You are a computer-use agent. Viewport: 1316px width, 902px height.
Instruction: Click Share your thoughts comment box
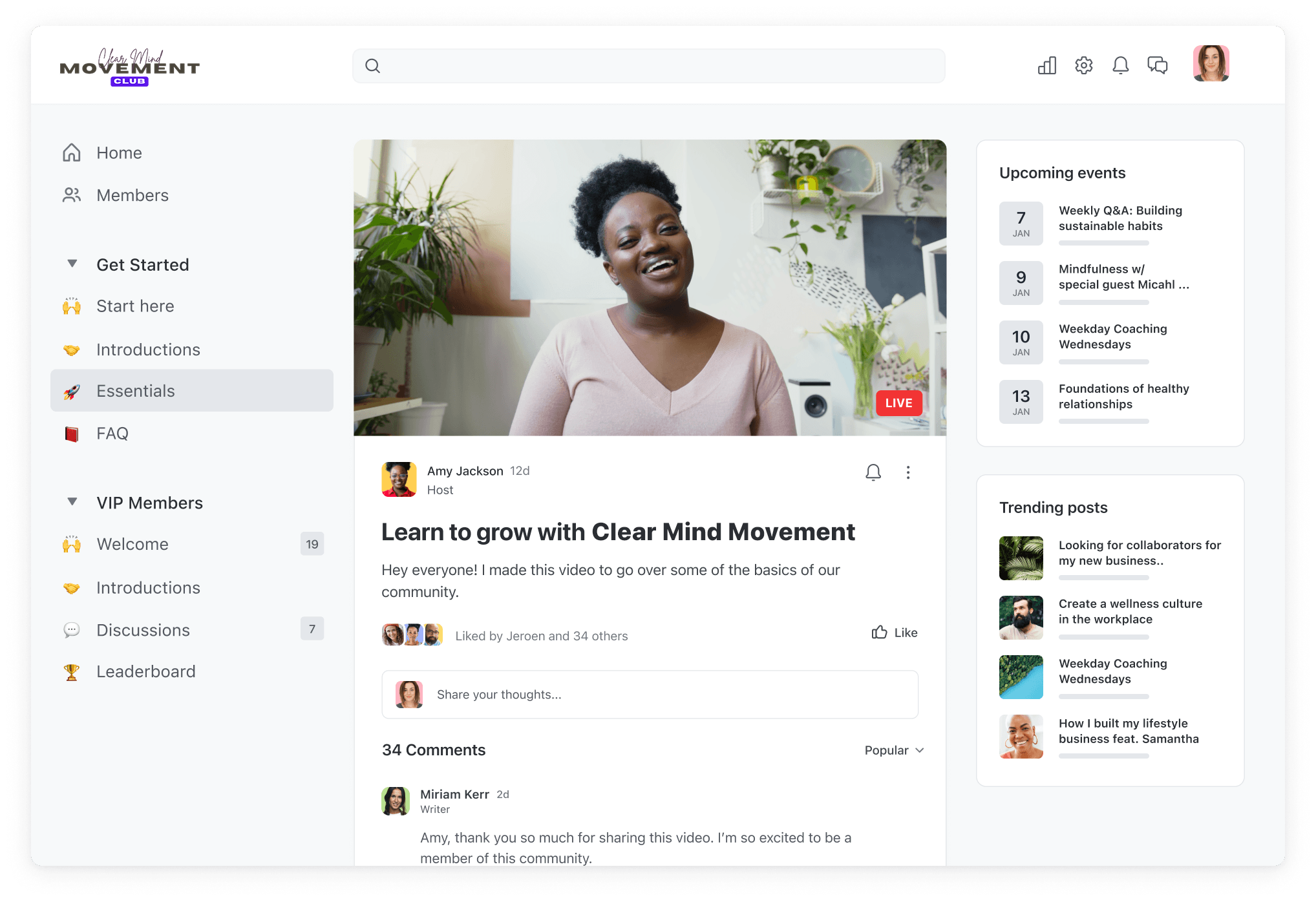(x=650, y=695)
